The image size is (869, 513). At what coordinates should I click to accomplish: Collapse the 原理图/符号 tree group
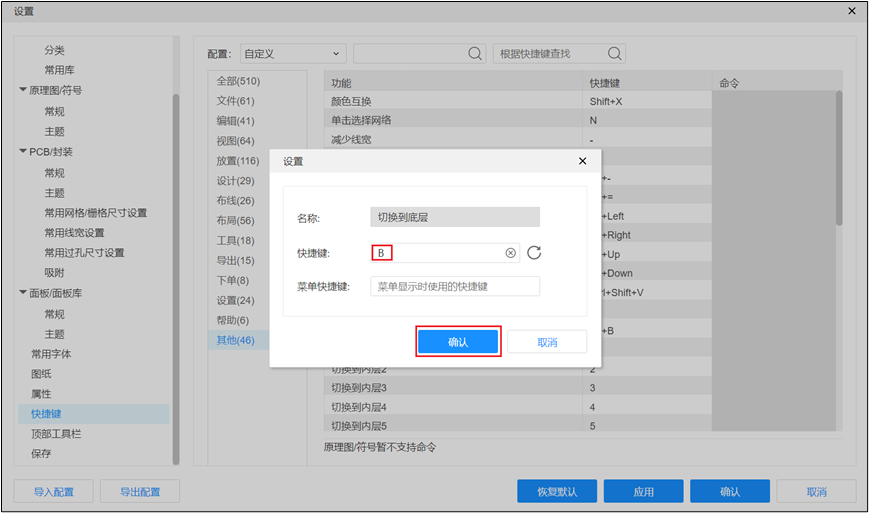point(23,90)
